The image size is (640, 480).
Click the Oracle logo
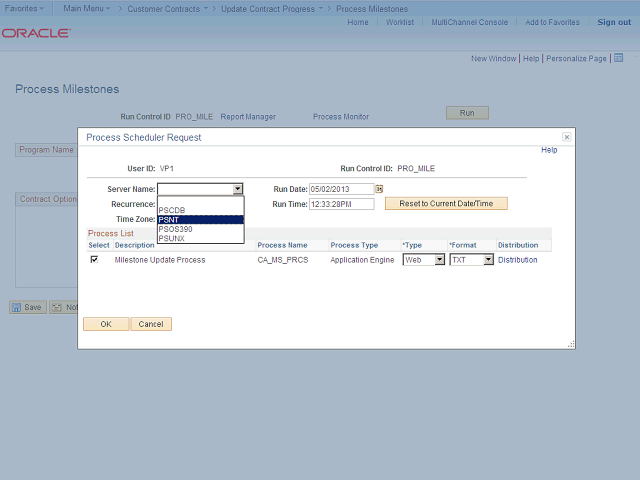click(36, 33)
